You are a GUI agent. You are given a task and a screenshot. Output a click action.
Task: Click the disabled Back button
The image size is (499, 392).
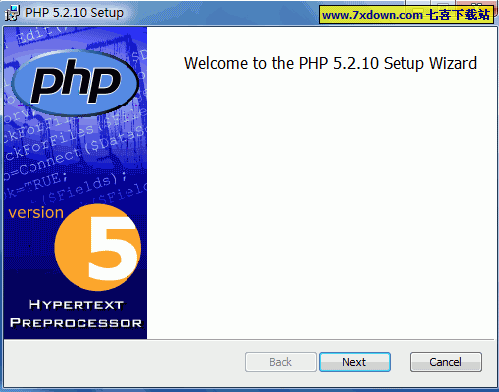[281, 362]
